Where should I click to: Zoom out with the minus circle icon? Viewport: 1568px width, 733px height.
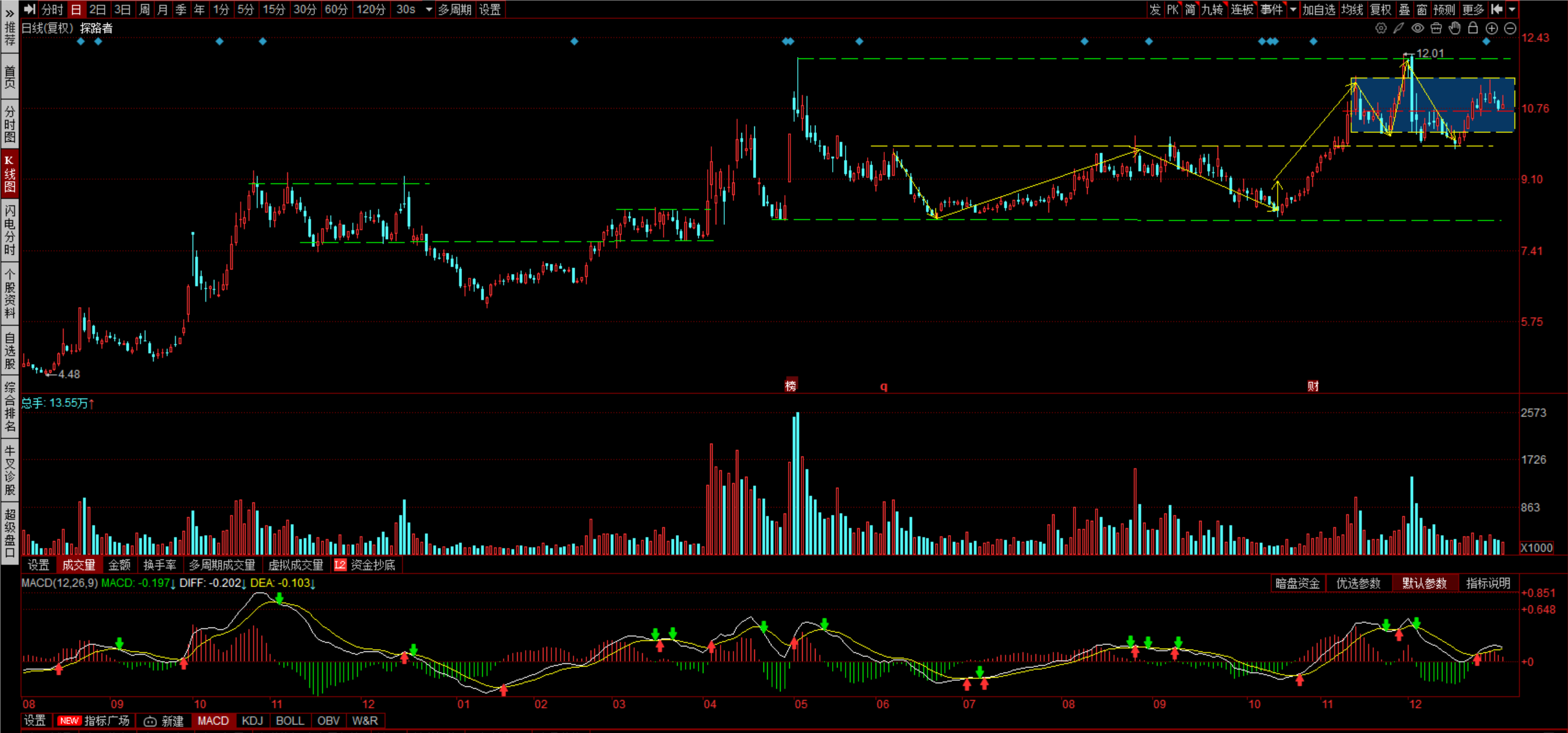pyautogui.click(x=1510, y=28)
